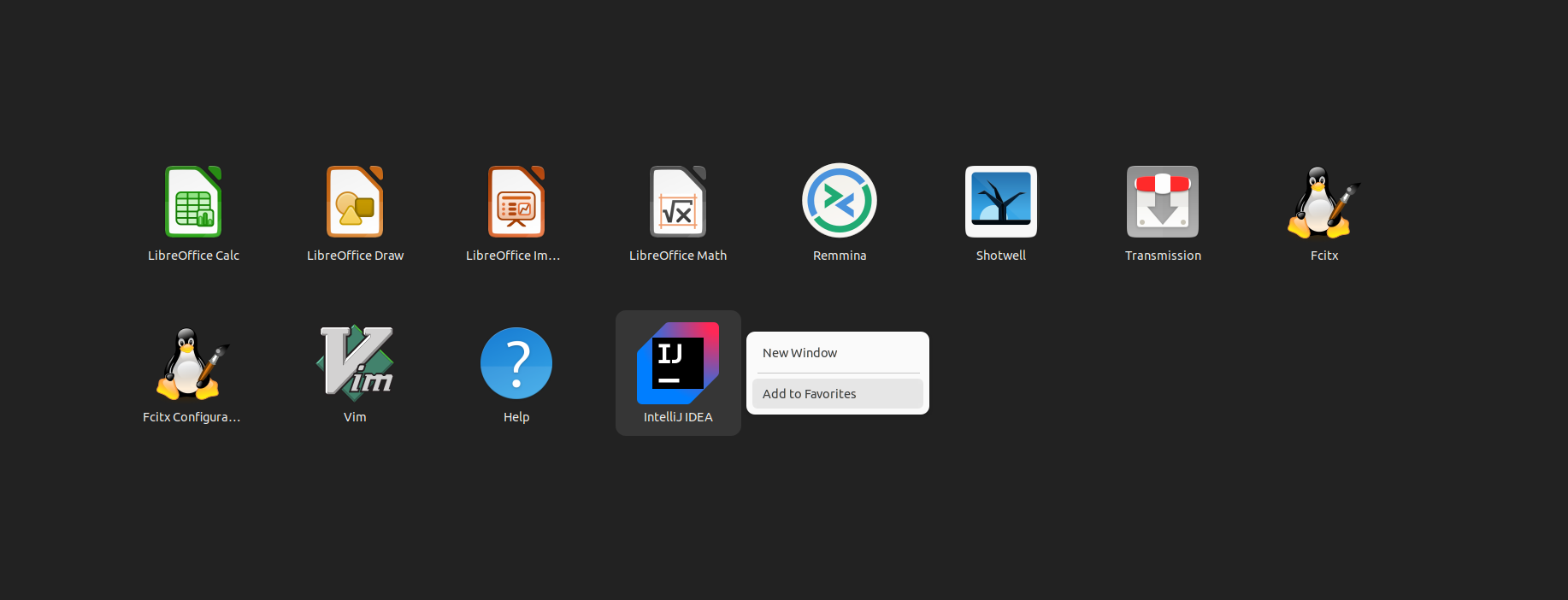Launch Shotwell photo manager icon
The image size is (1568, 600).
click(x=1001, y=201)
